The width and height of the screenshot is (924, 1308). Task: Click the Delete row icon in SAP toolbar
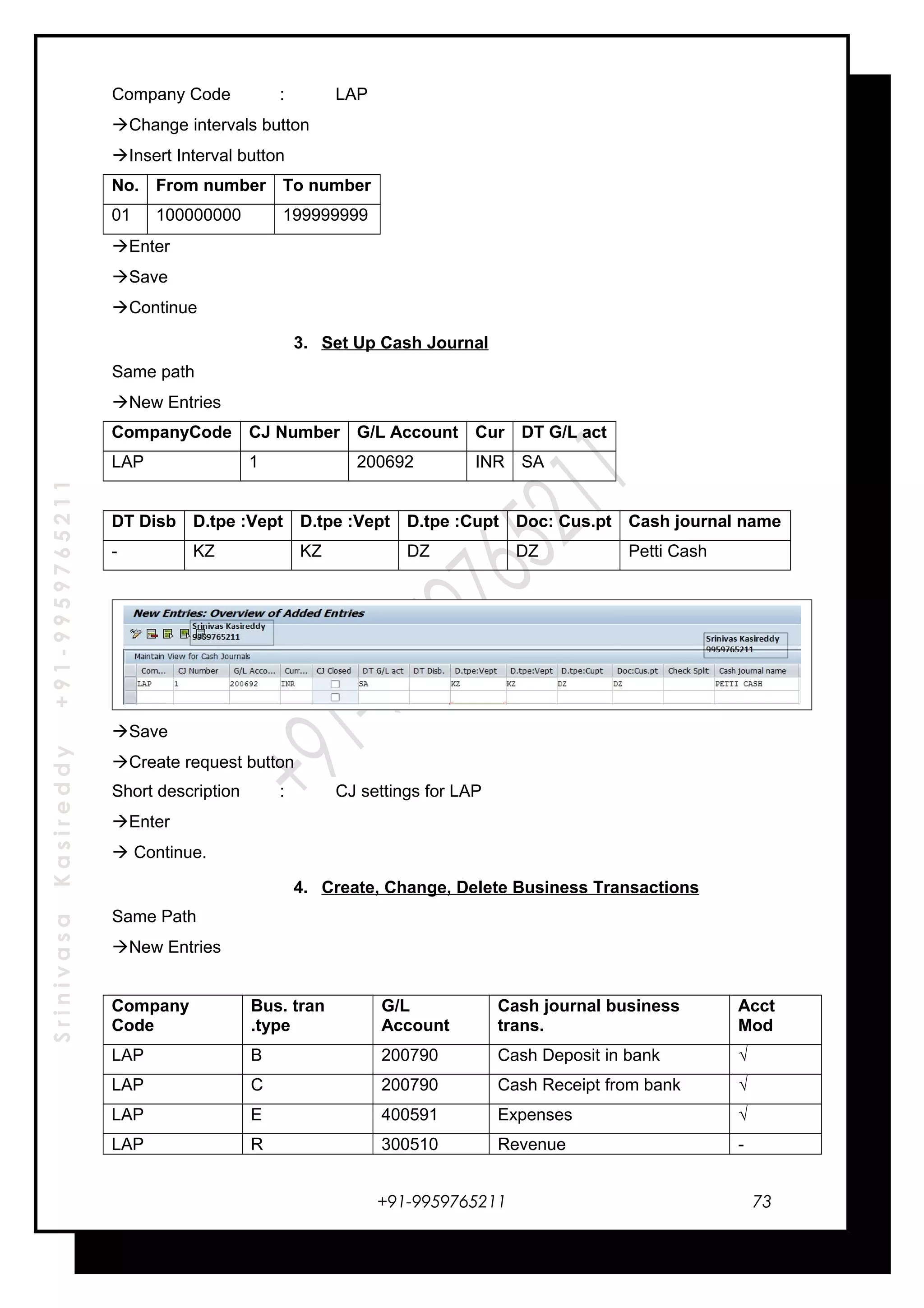(152, 634)
